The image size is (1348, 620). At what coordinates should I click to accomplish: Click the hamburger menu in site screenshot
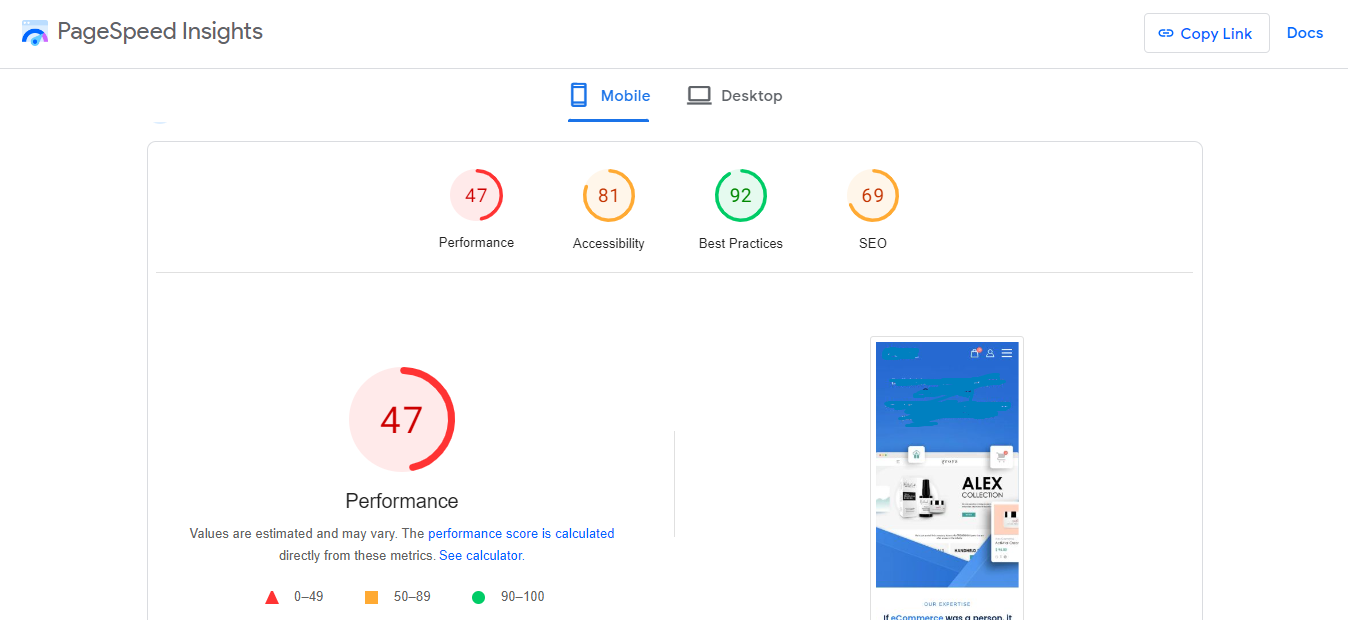(1007, 353)
